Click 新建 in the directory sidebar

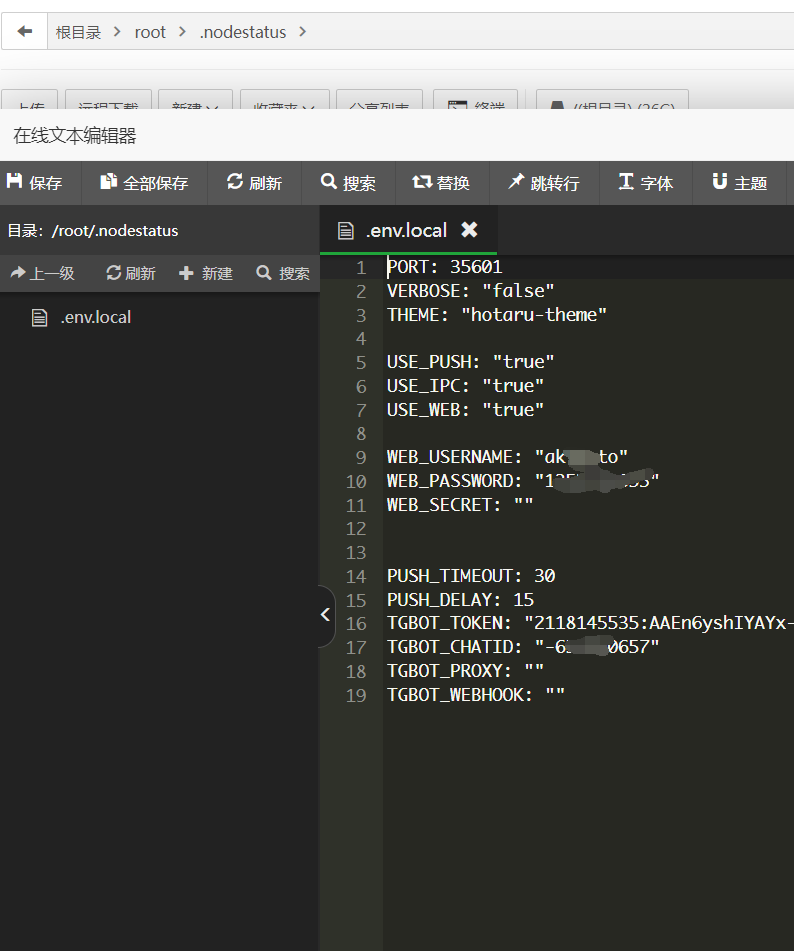click(206, 274)
